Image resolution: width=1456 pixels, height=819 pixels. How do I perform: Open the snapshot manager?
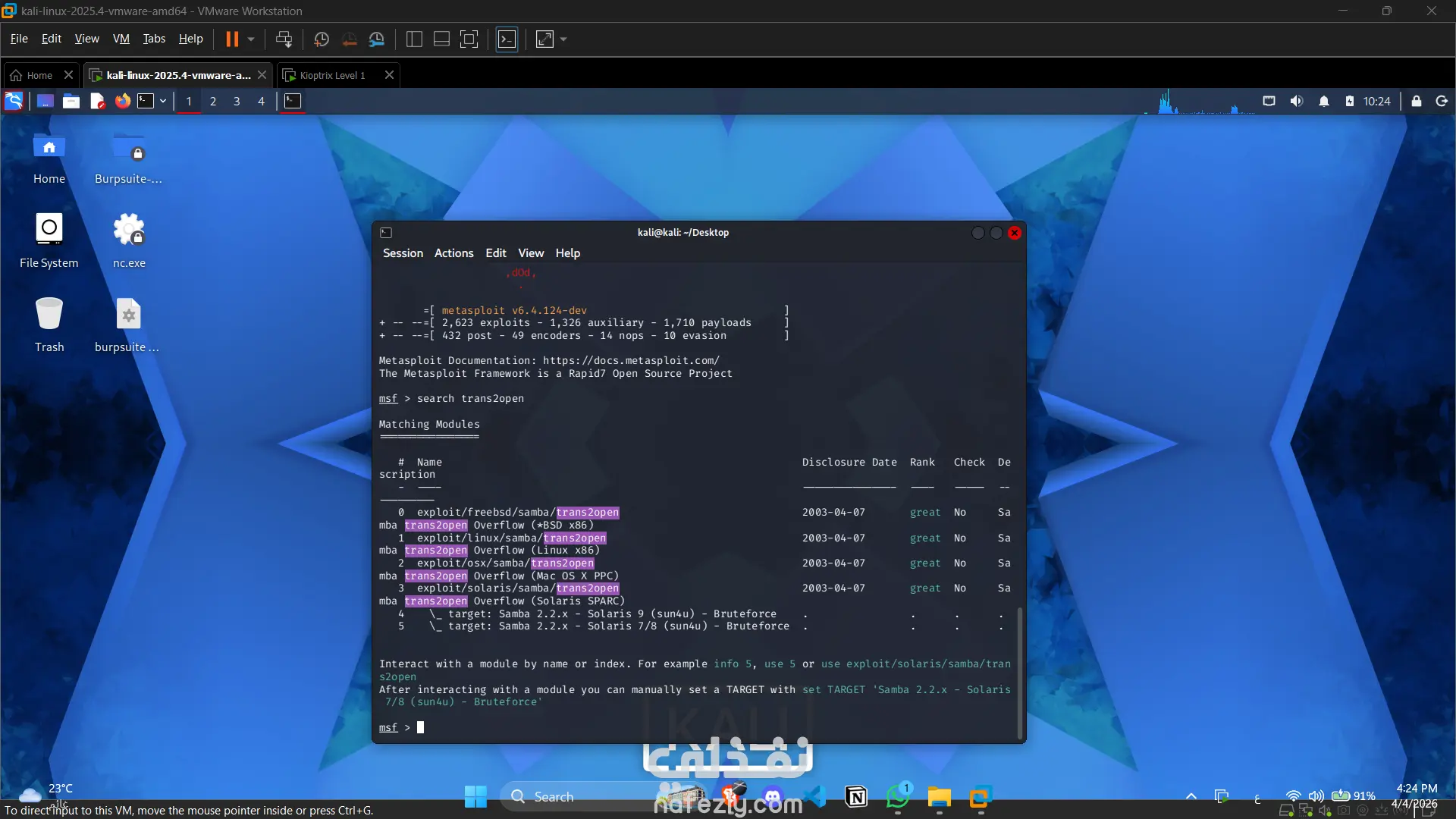click(377, 39)
